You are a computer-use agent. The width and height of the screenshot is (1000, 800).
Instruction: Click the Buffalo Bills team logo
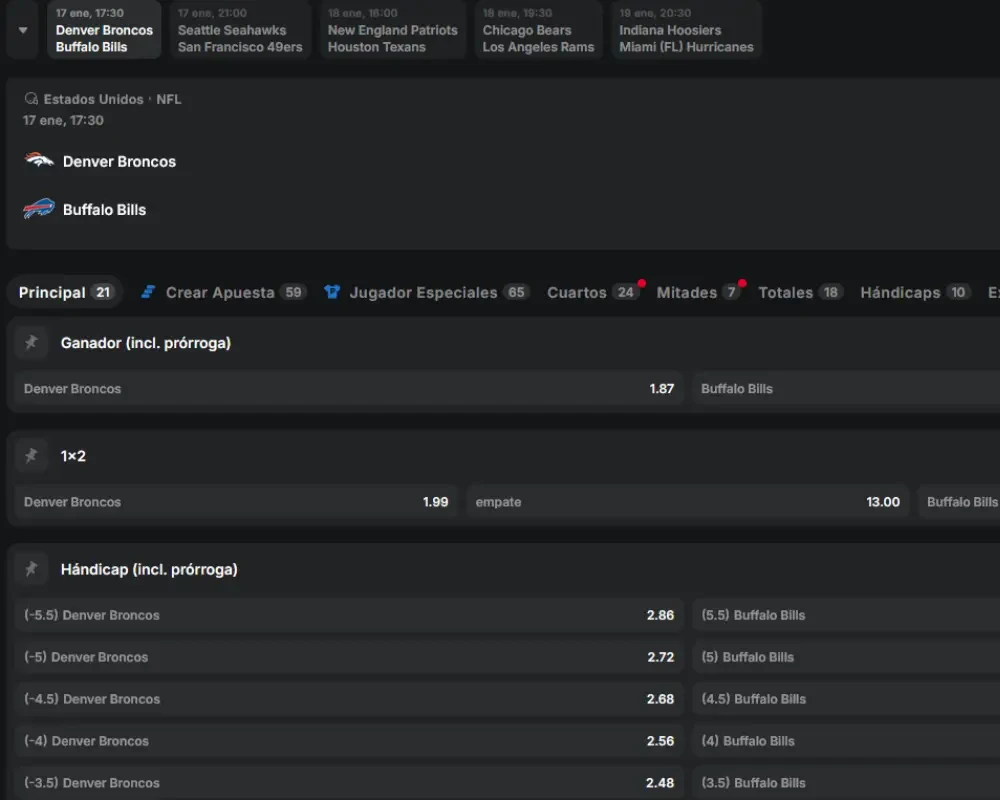pos(38,209)
